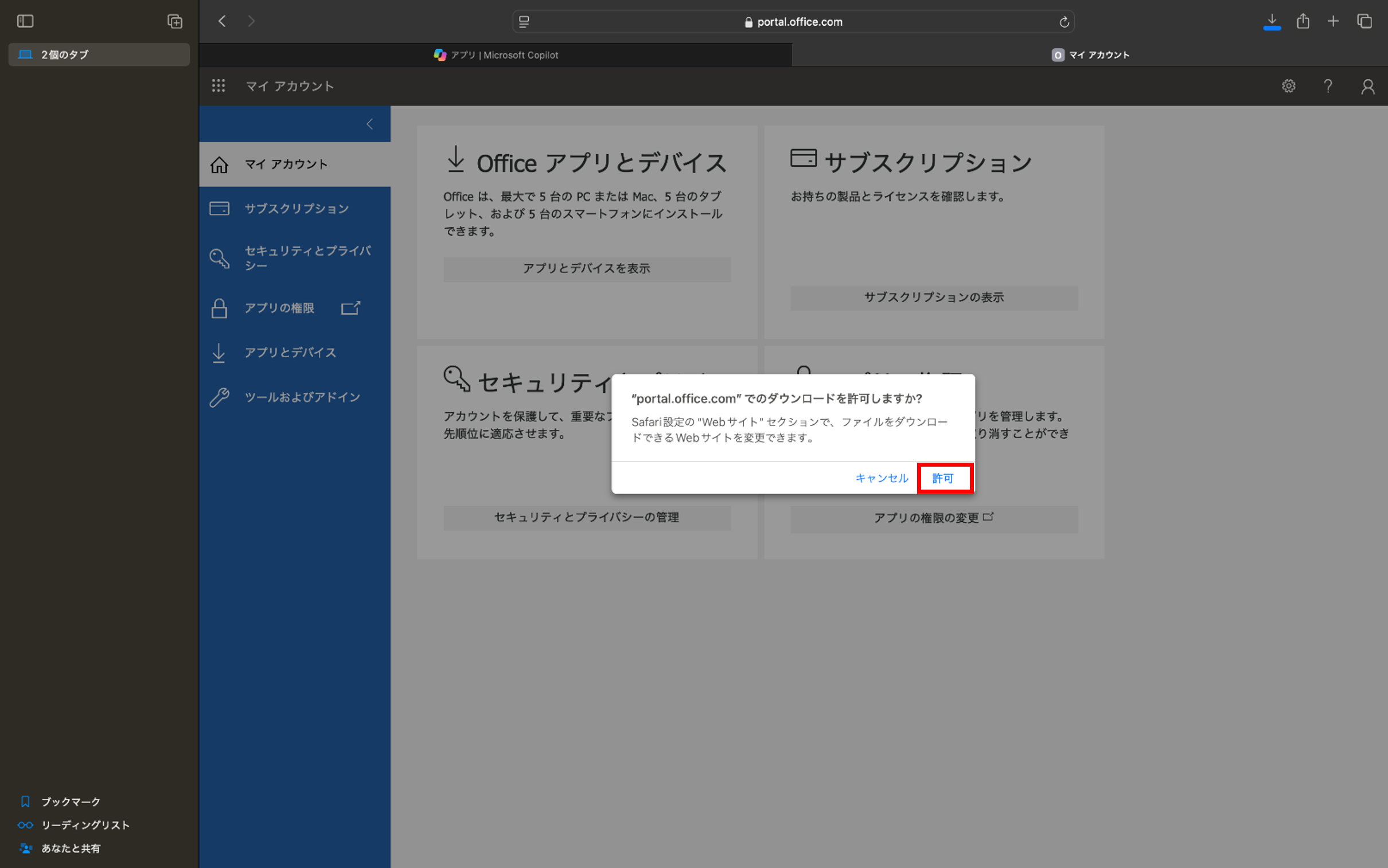This screenshot has width=1388, height=868.
Task: Switch to the Microsoft Copilot tab
Action: click(496, 55)
